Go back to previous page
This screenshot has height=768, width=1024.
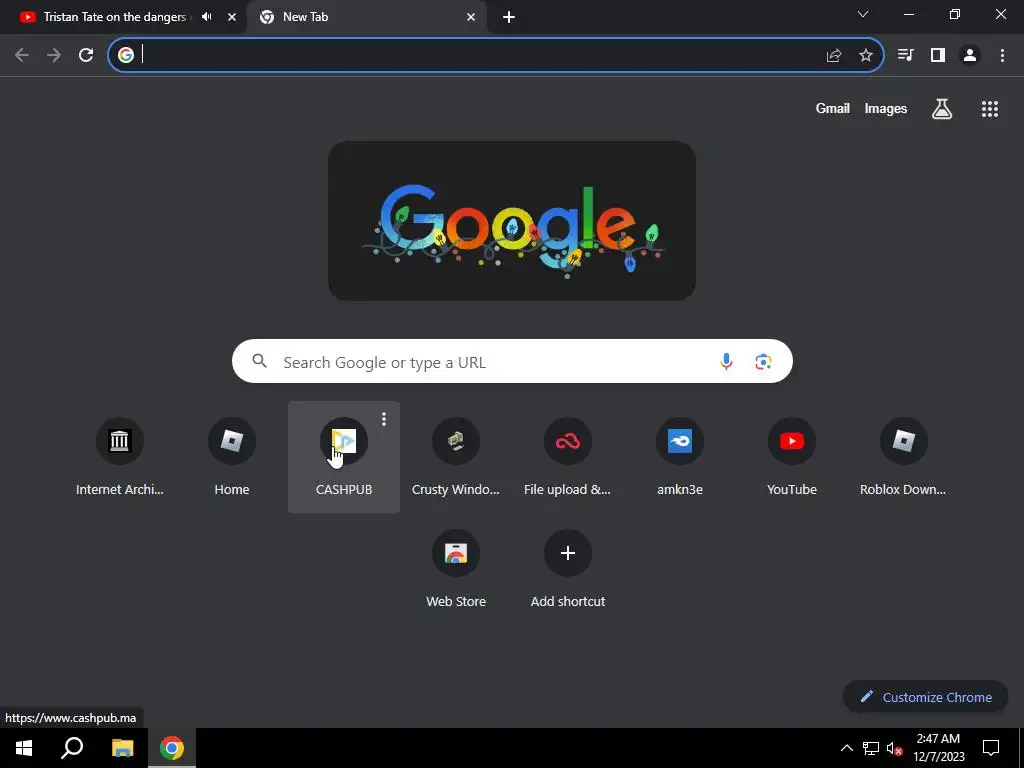pos(22,55)
